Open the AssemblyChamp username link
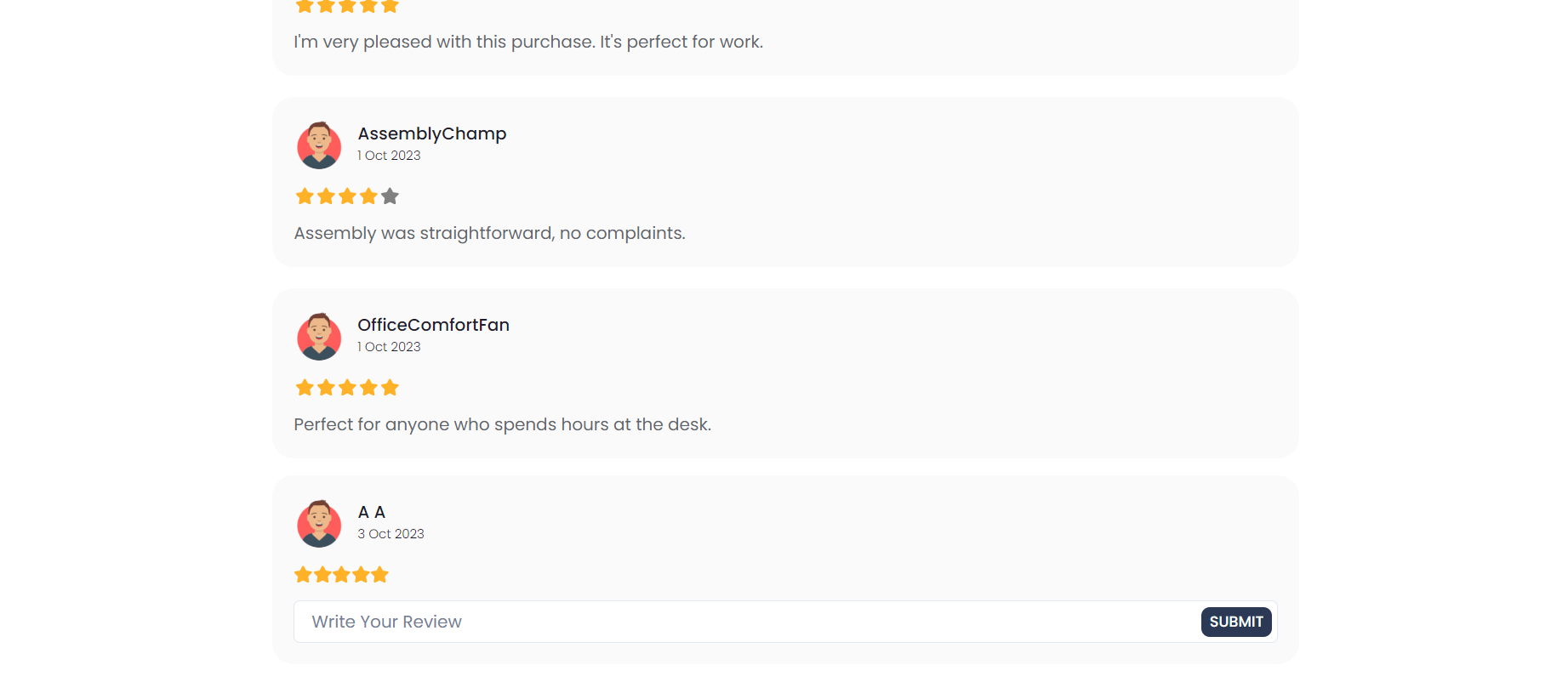Image resolution: width=1568 pixels, height=699 pixels. pos(431,134)
